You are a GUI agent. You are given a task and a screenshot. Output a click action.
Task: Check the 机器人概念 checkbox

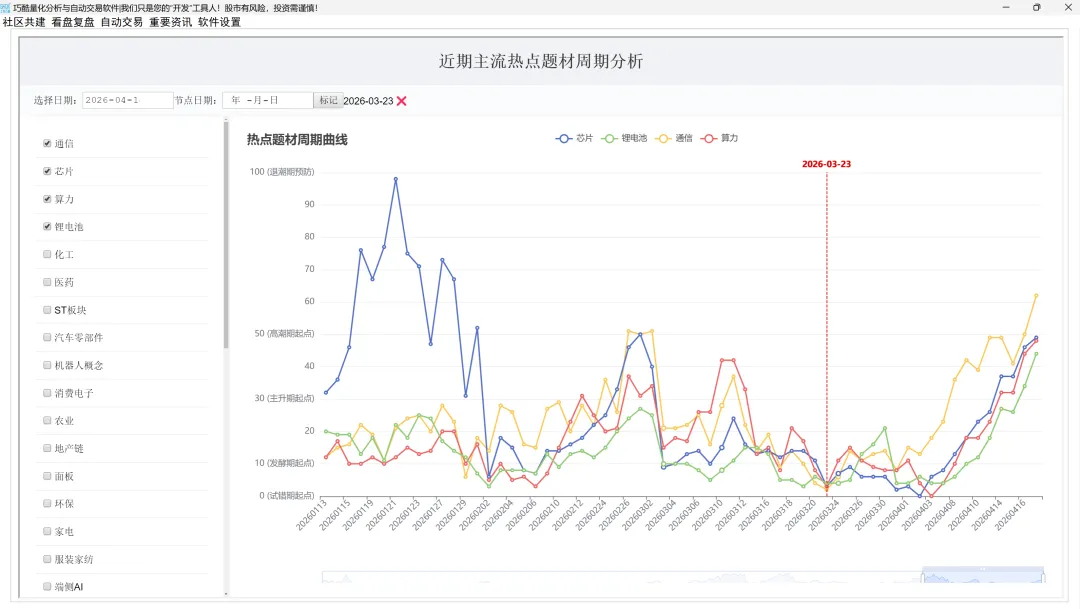47,365
